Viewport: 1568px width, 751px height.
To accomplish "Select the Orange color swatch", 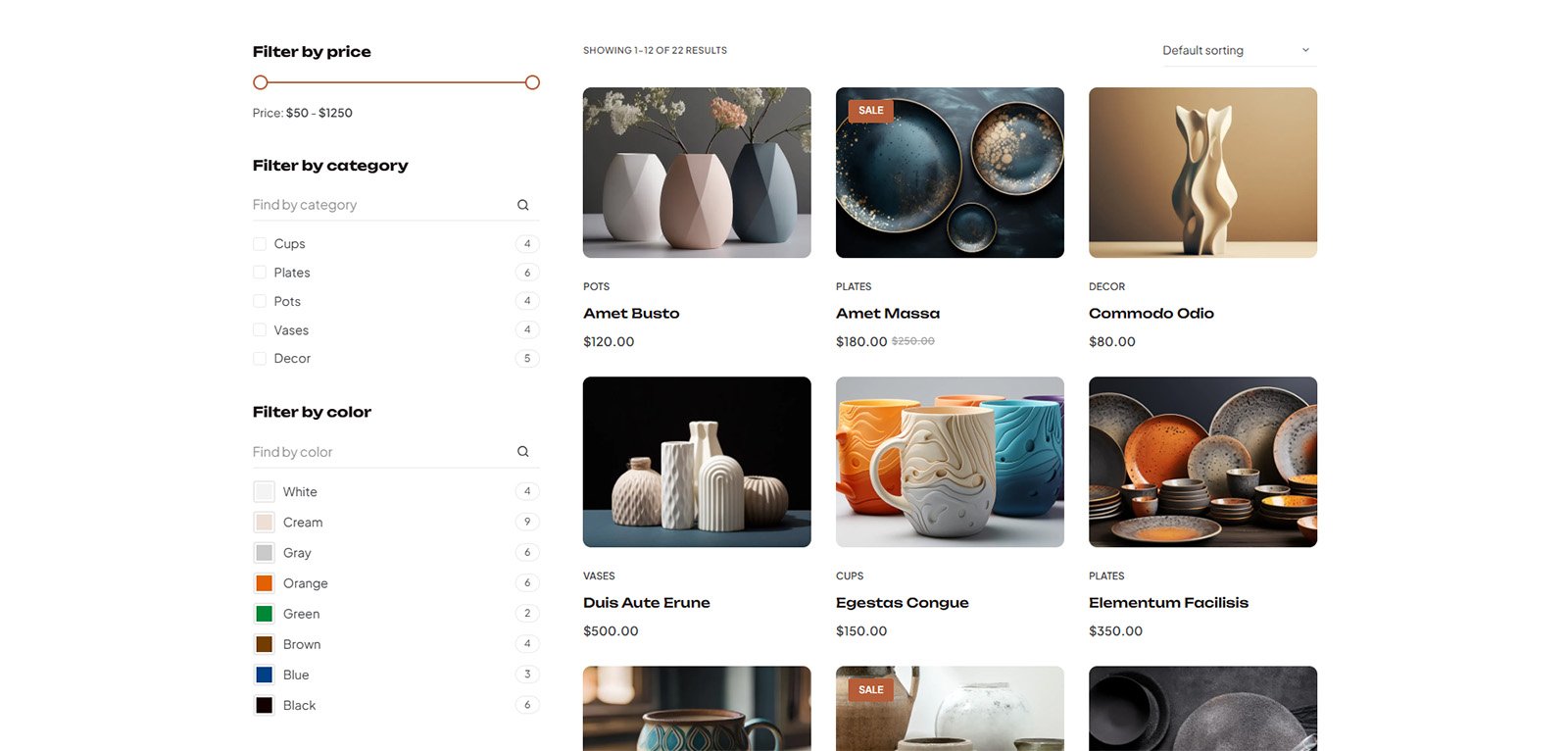I will pos(264,583).
